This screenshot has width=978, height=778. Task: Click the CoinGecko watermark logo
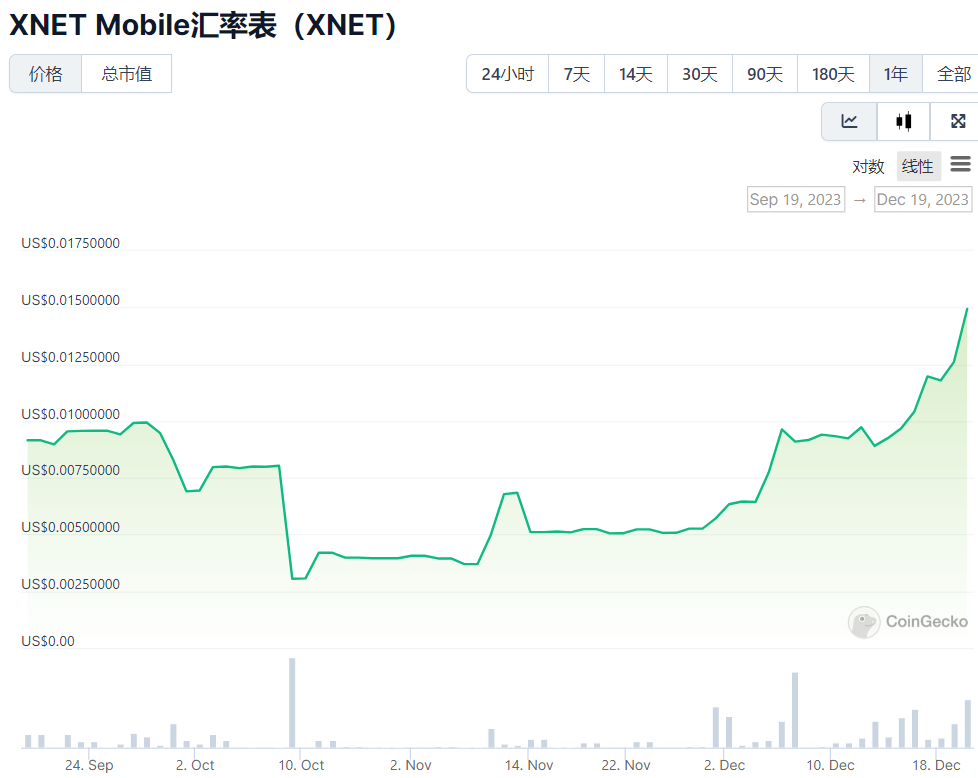862,622
